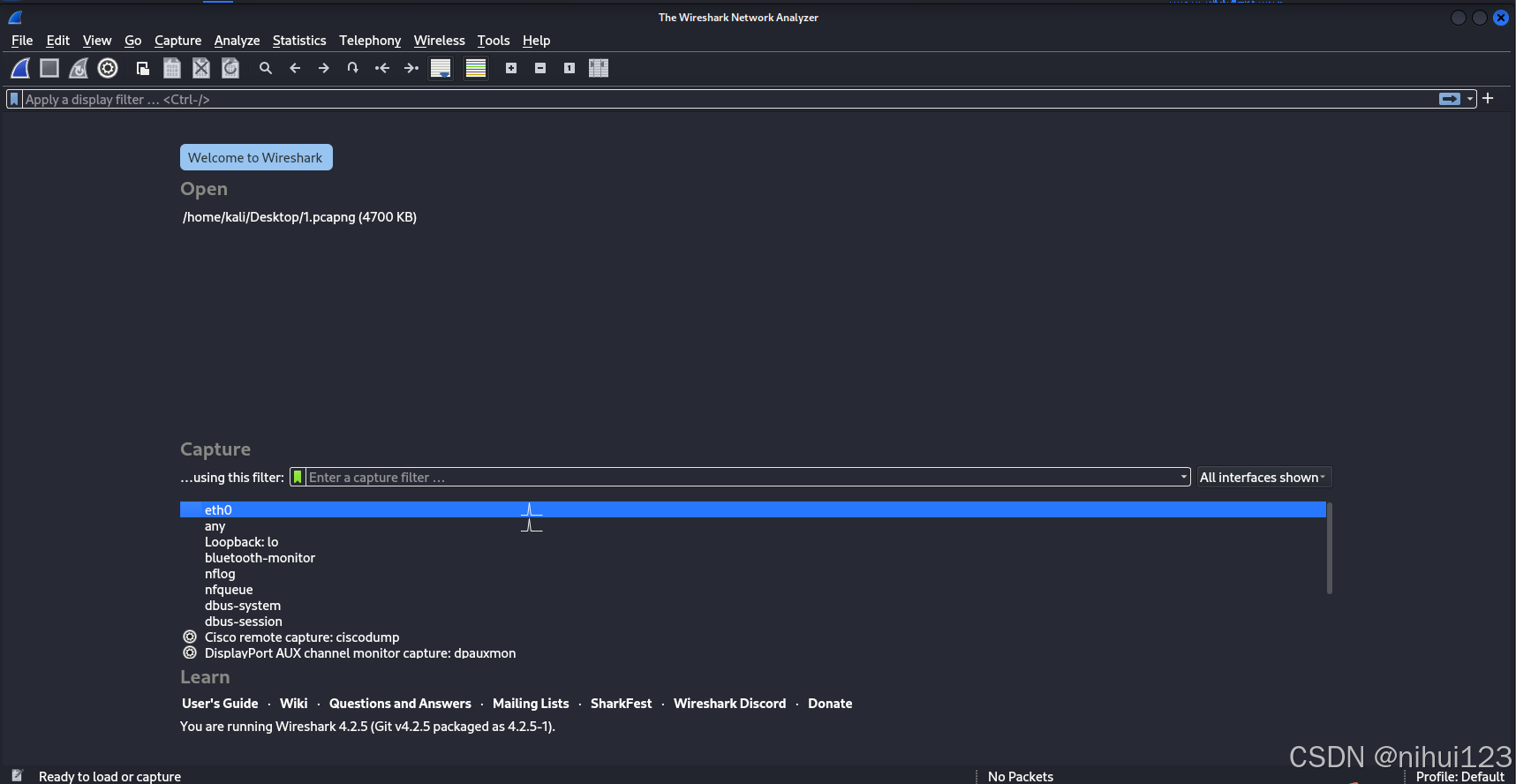Jump to the first packet icon
This screenshot has width=1516, height=784.
382,68
